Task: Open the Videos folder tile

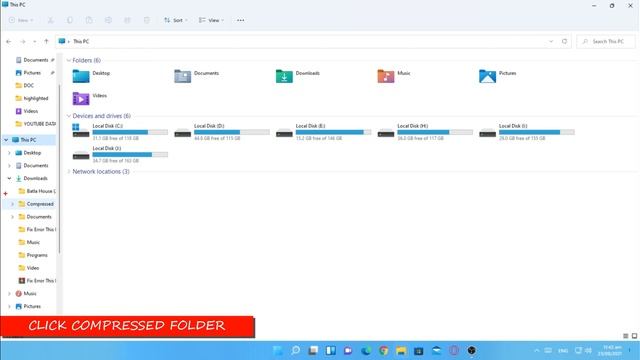Action: (x=90, y=98)
